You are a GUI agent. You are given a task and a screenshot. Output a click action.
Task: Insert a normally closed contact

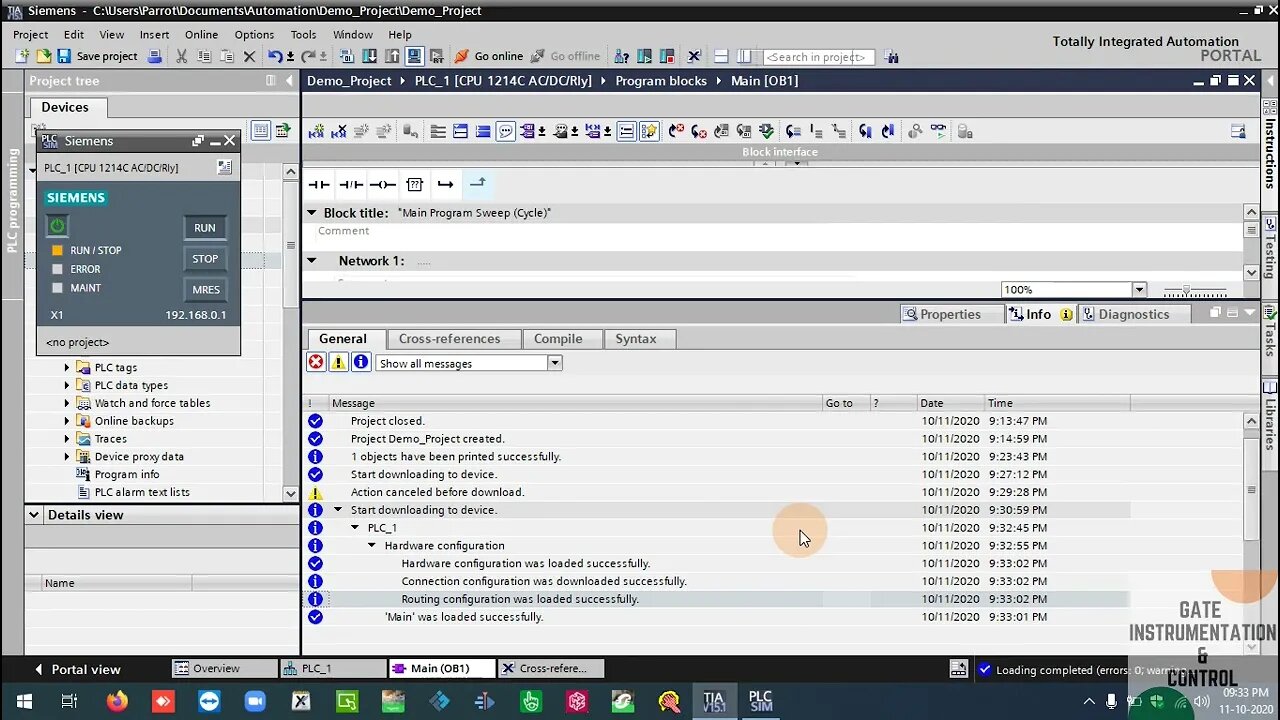[351, 184]
